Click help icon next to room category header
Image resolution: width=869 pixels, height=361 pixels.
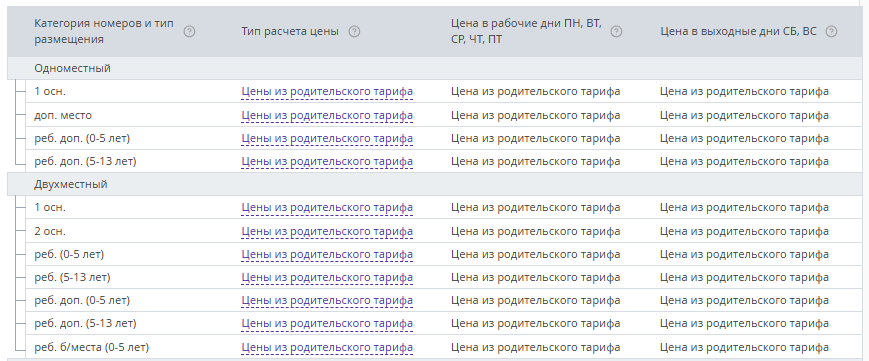(x=190, y=32)
